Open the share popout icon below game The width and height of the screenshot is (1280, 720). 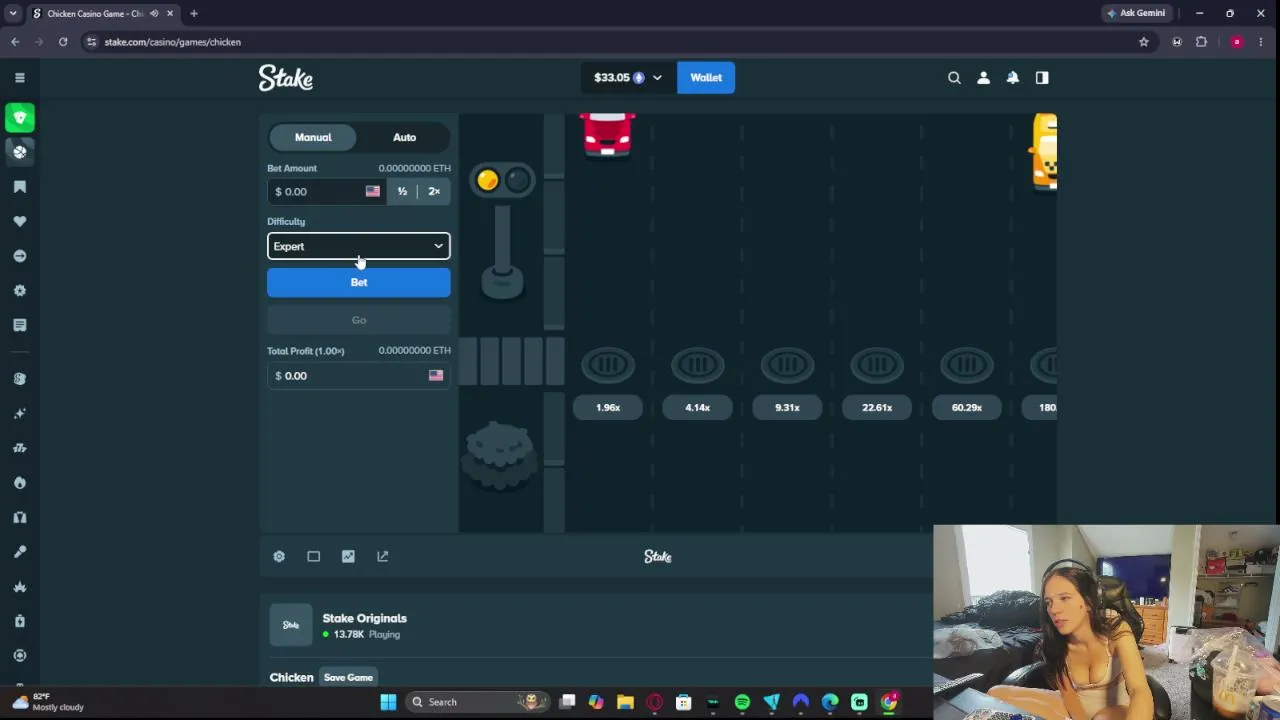point(383,556)
